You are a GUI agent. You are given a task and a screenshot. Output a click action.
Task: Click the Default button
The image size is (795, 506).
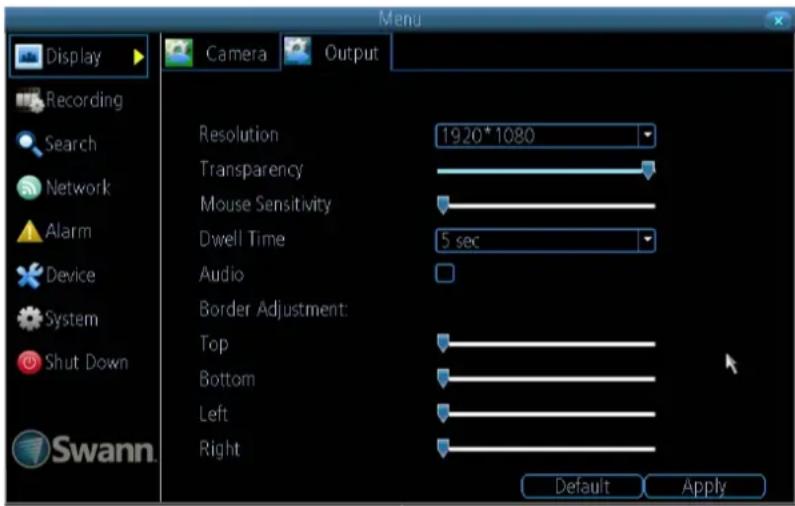pos(582,487)
